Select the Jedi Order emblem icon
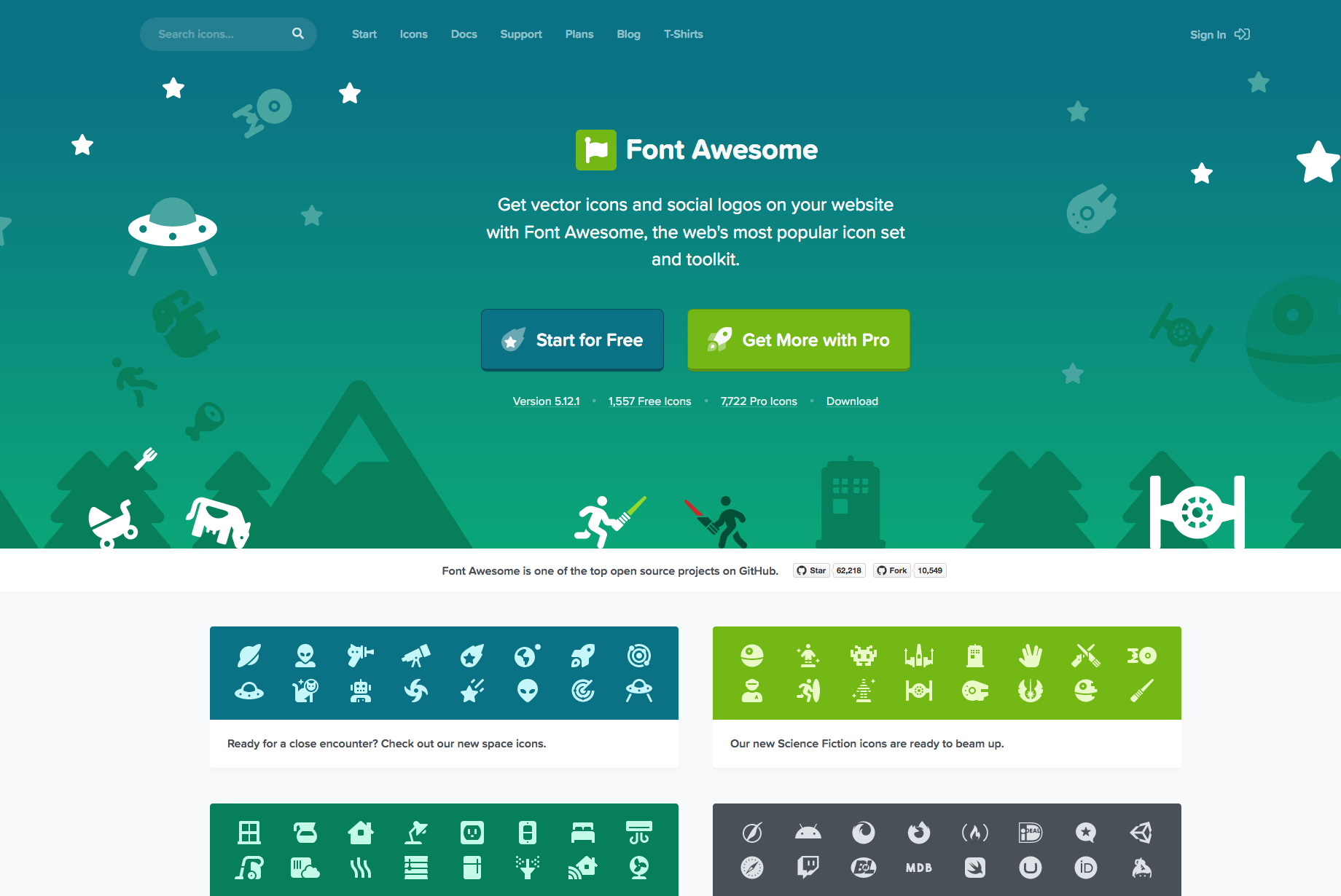This screenshot has width=1341, height=896. 1031,690
